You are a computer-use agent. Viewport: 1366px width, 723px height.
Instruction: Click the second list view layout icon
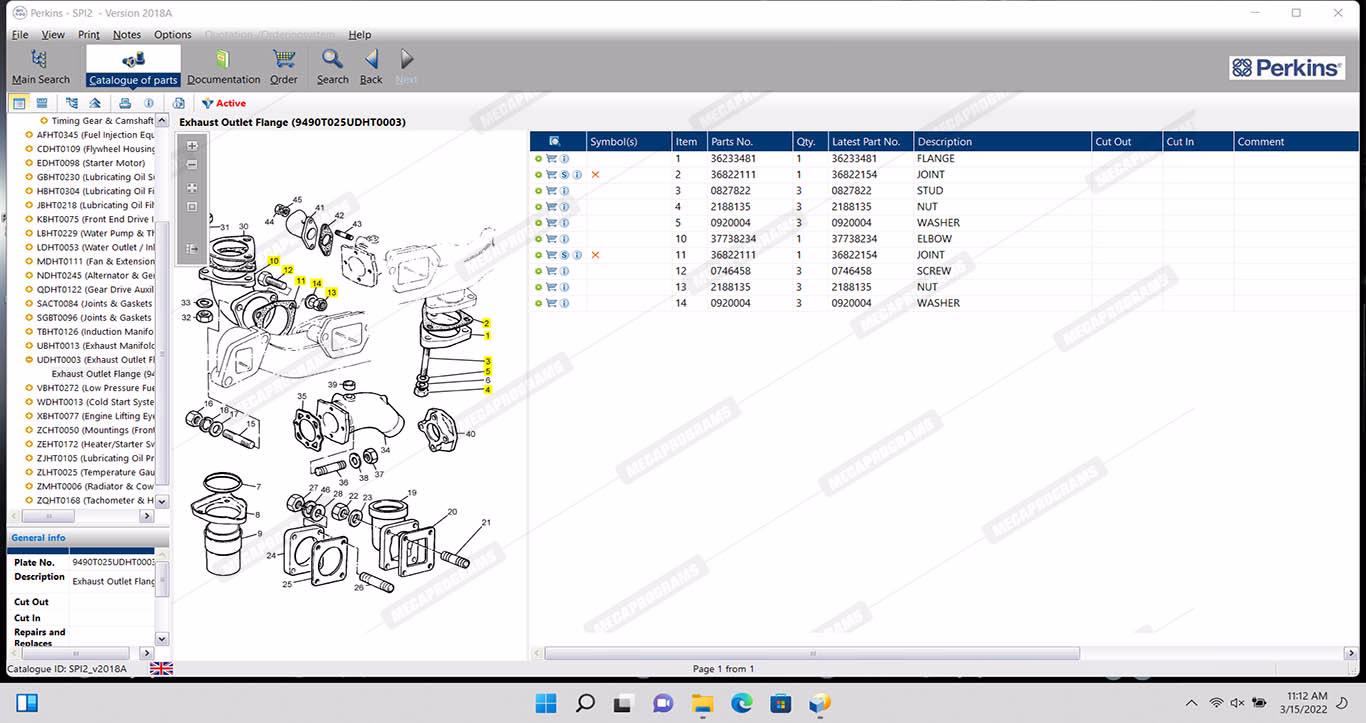tap(42, 103)
